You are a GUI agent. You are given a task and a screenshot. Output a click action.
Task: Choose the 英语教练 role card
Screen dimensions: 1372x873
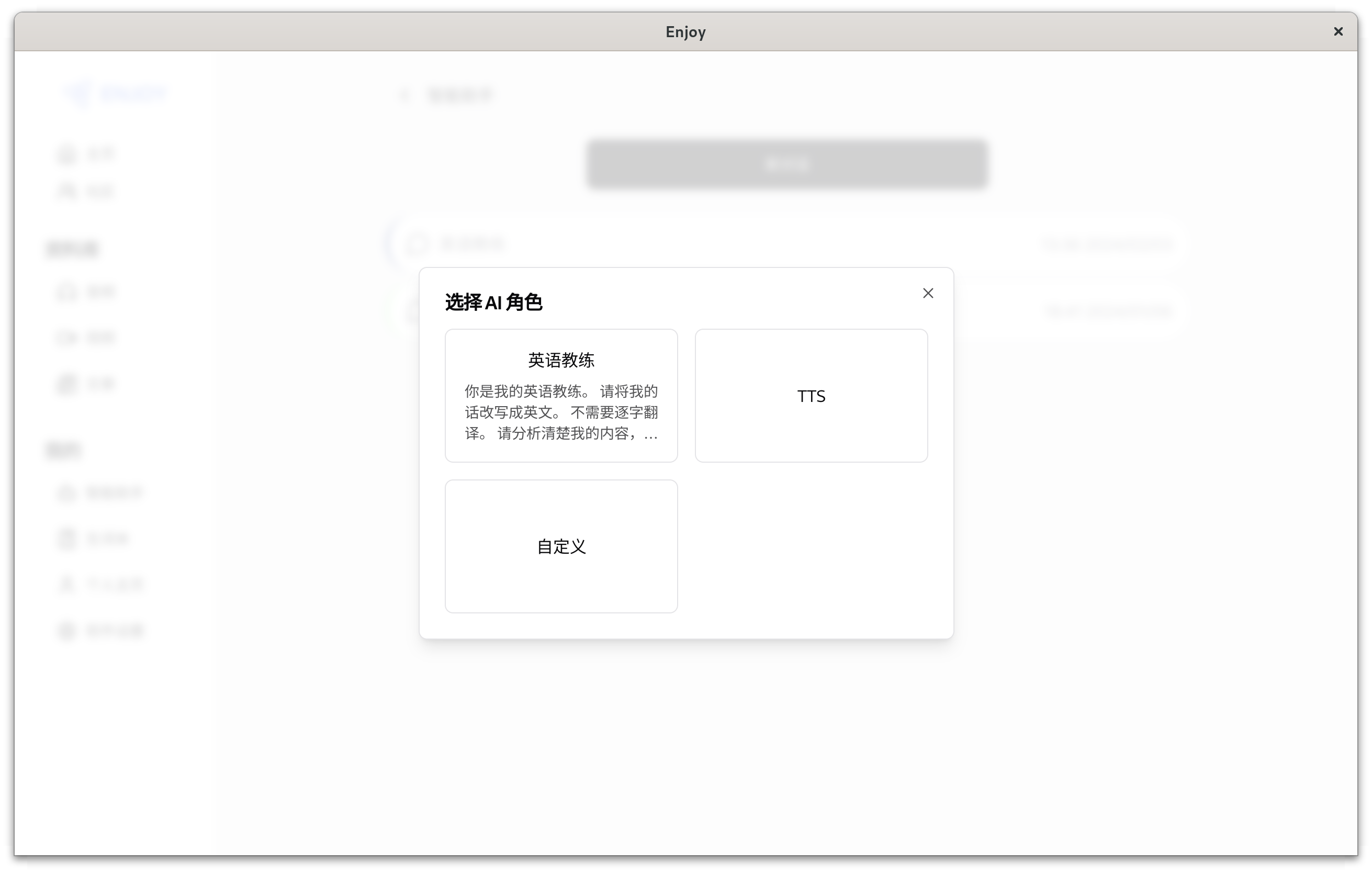(560, 395)
